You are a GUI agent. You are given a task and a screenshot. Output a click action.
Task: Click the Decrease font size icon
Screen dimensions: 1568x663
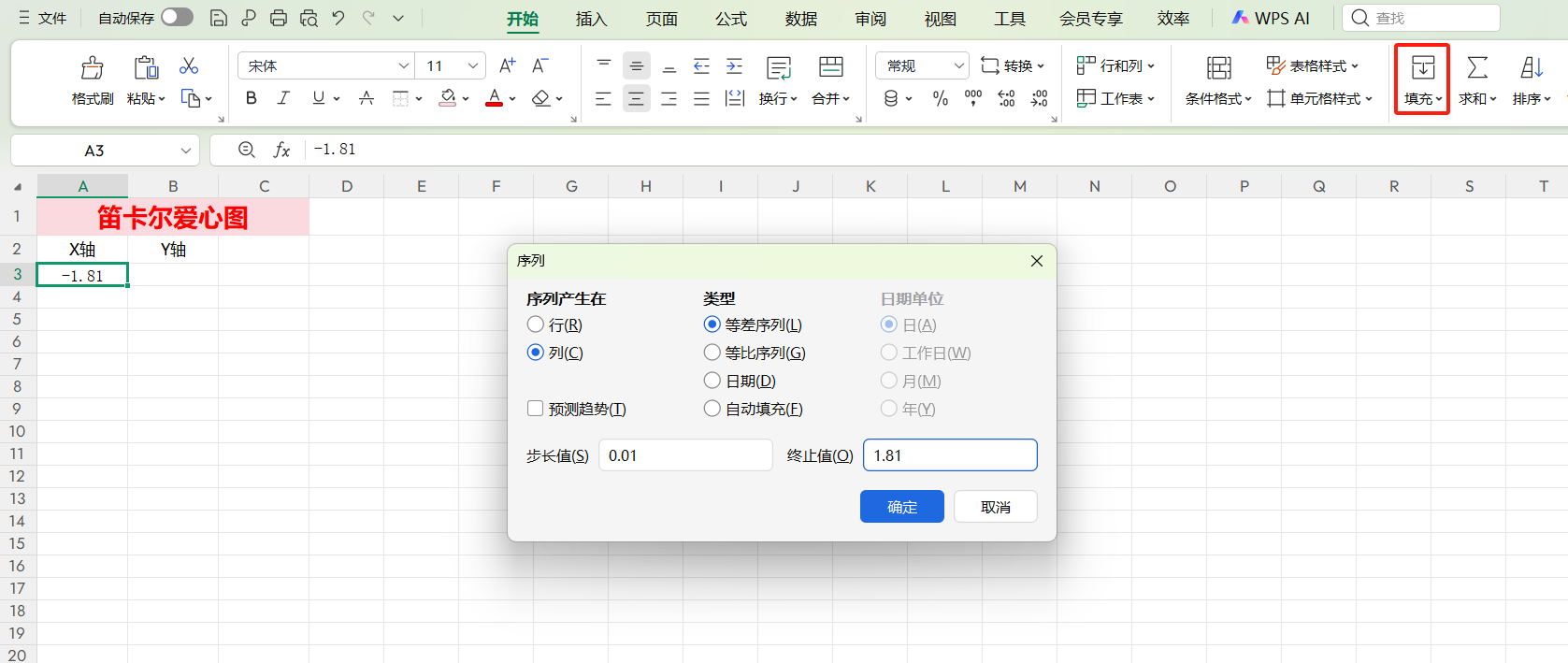(x=539, y=65)
